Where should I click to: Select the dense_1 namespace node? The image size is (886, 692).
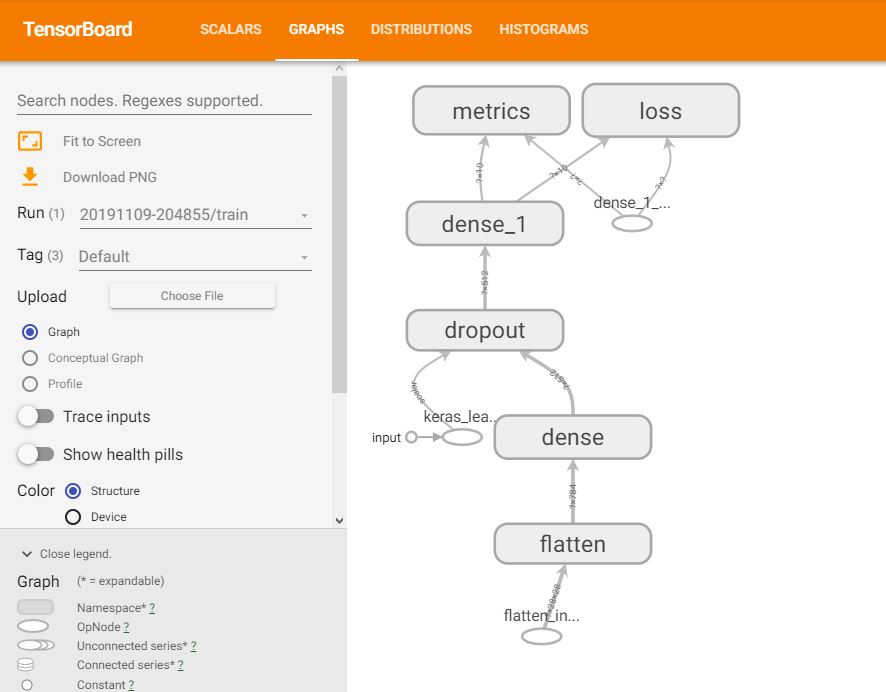point(485,224)
